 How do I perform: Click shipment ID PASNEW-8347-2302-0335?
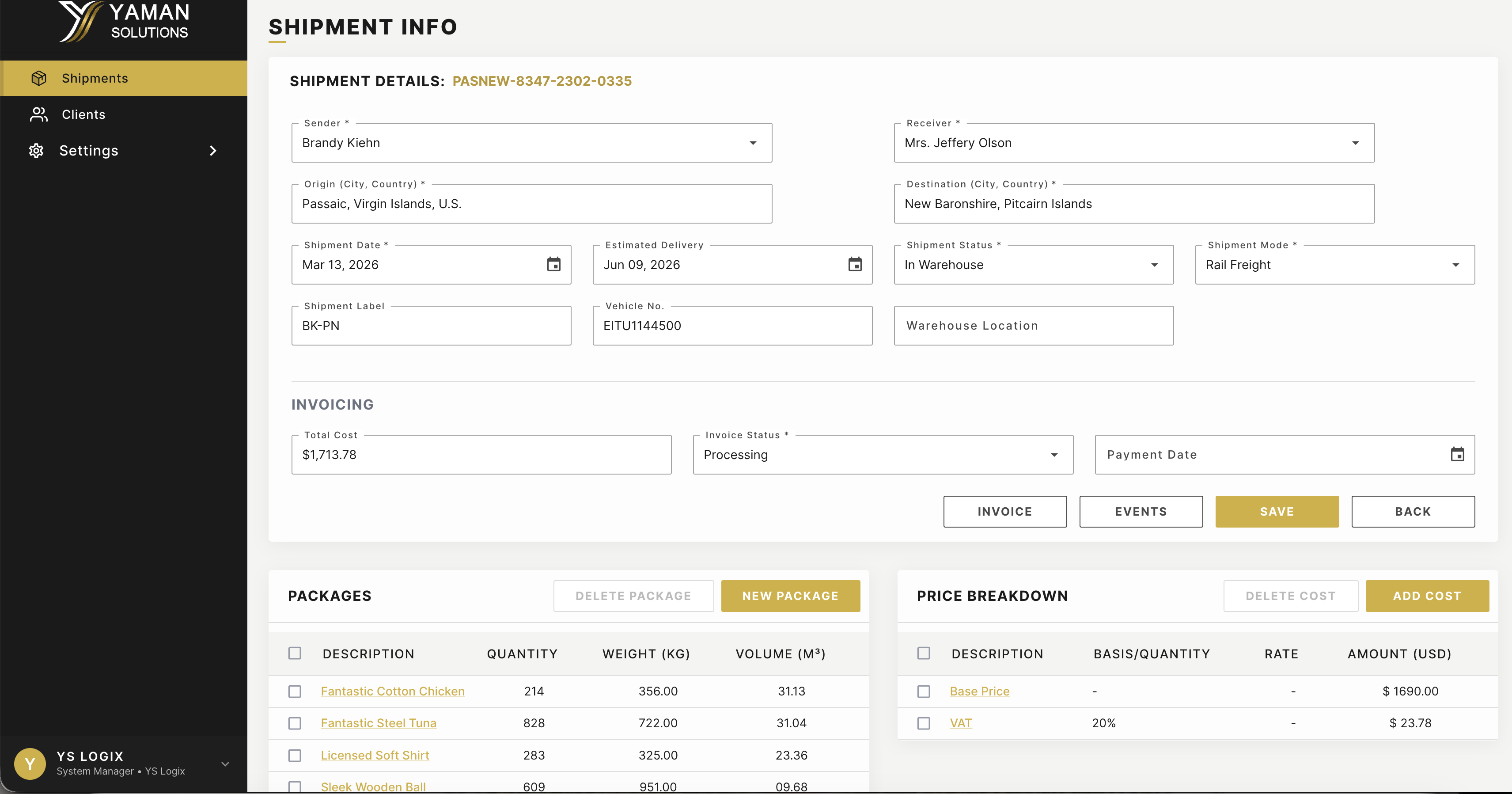(542, 81)
